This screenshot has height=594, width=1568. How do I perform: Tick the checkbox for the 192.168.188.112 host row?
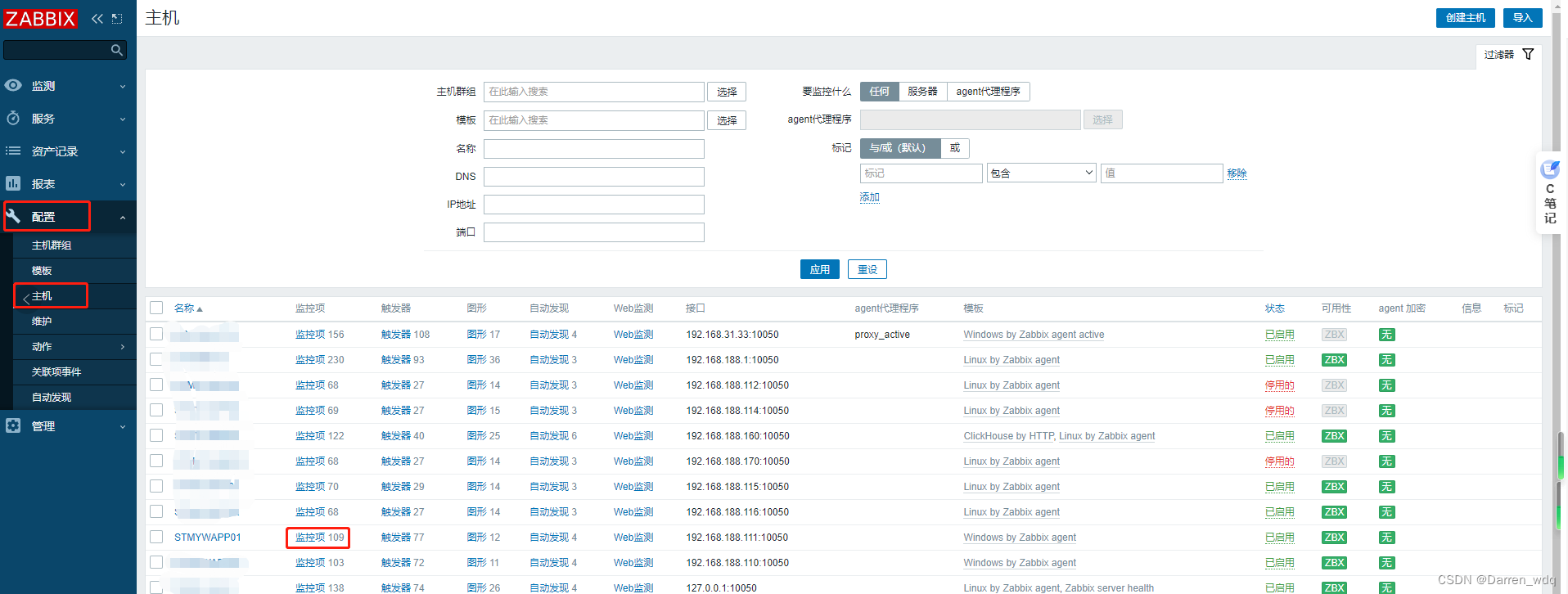156,385
